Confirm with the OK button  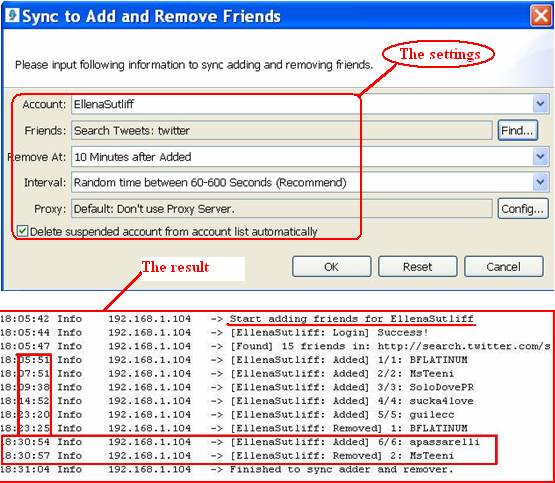click(332, 266)
